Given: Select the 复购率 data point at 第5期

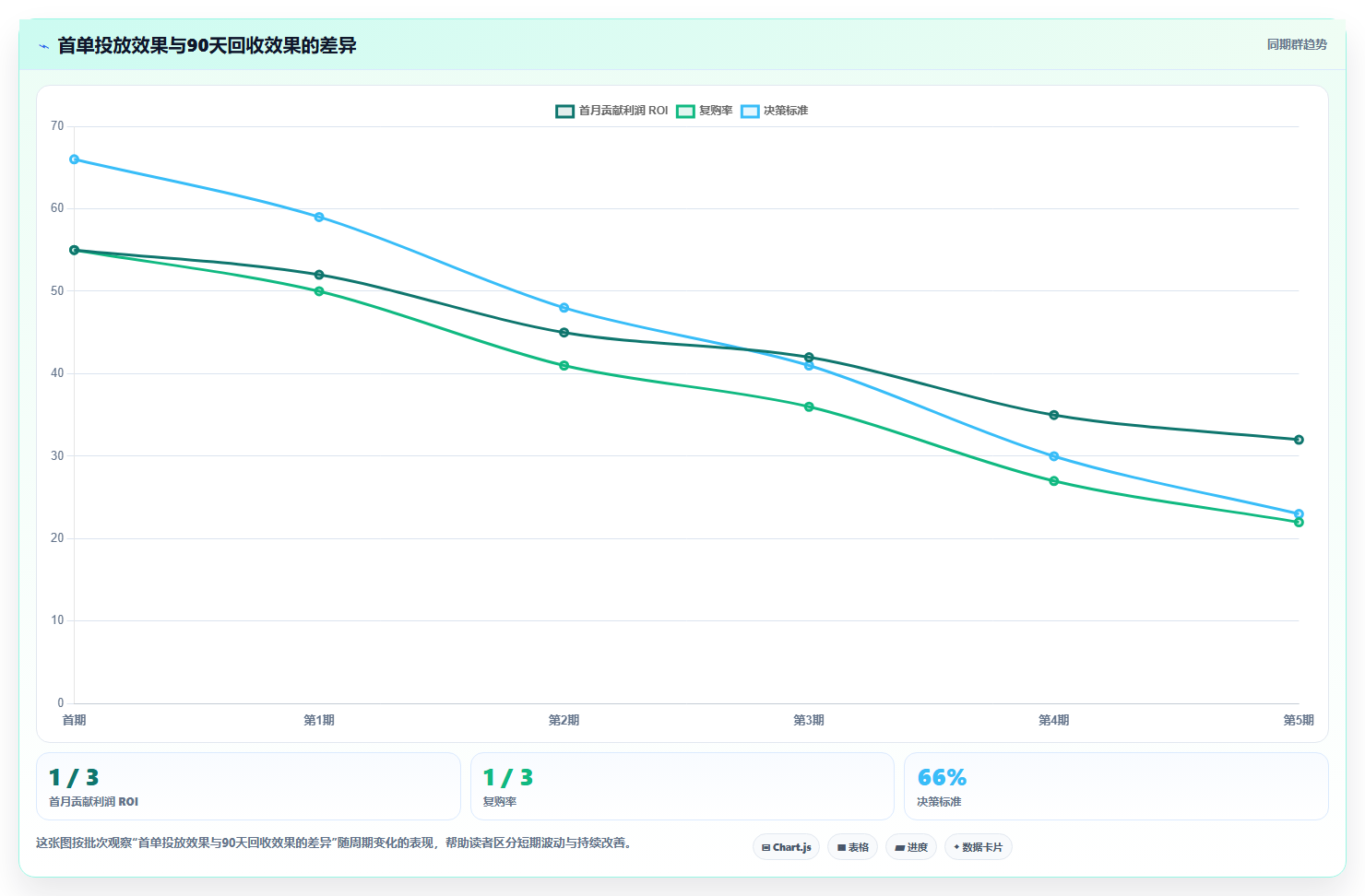Looking at the screenshot, I should (x=1299, y=523).
